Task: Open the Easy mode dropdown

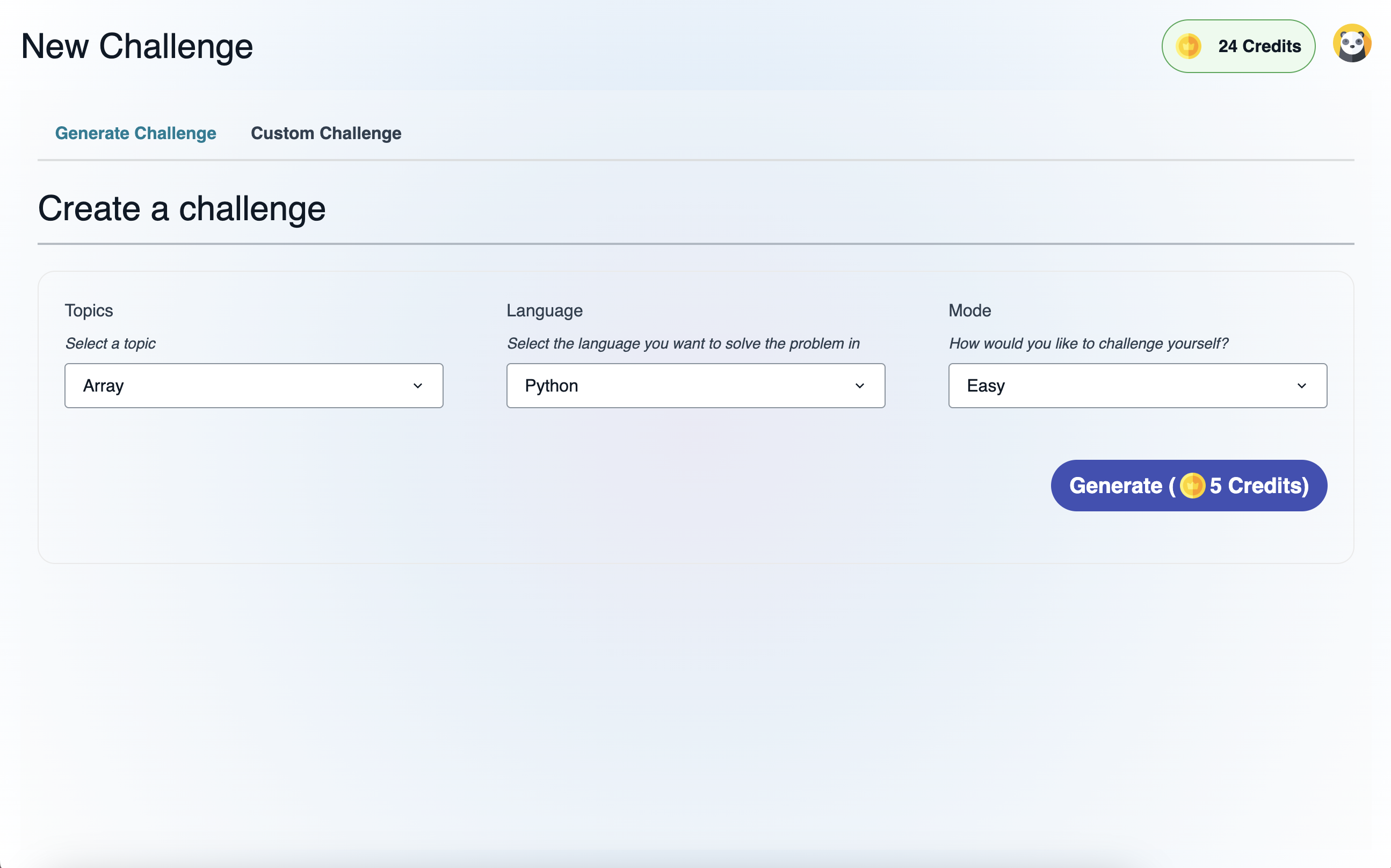Action: [1137, 386]
